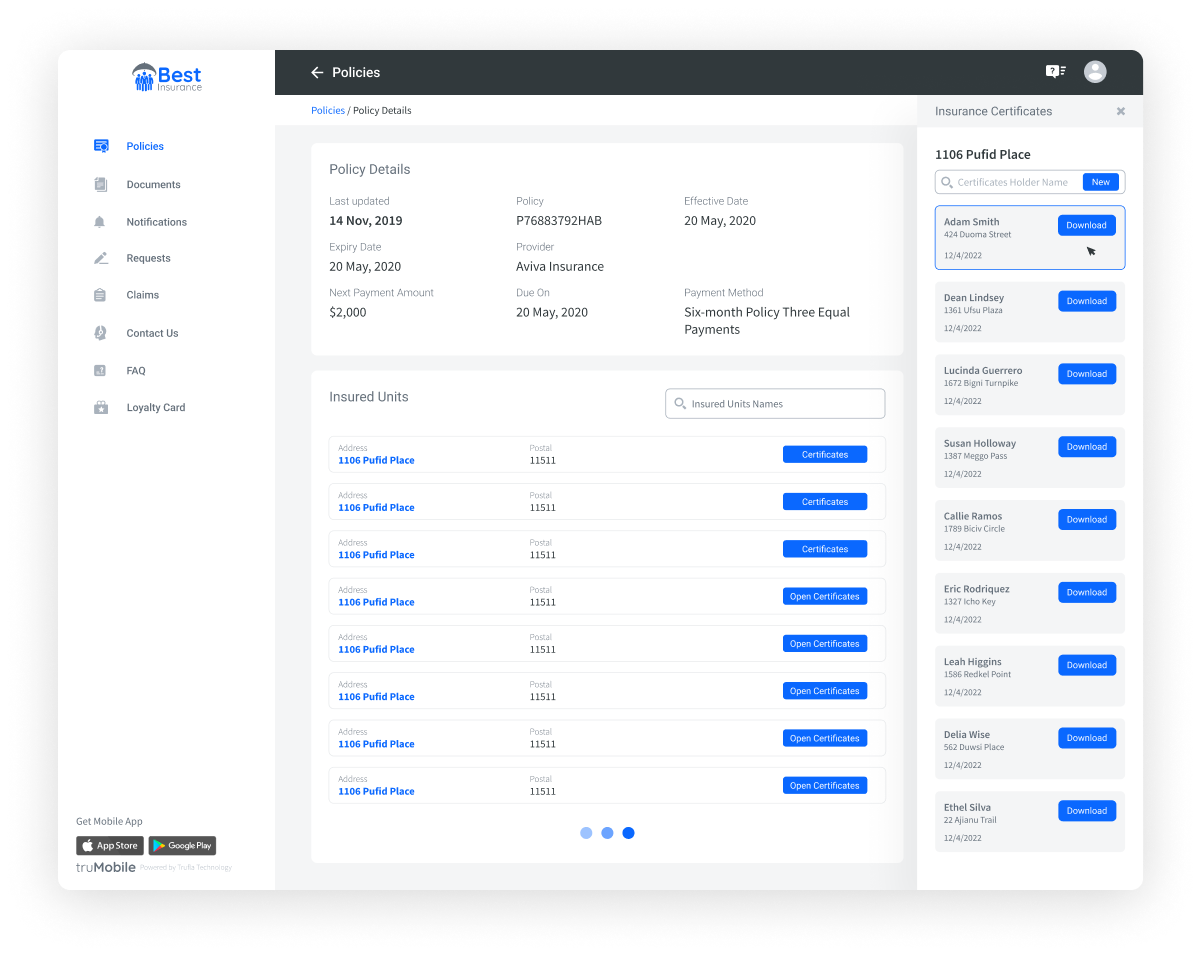Select the third pagination dot
The width and height of the screenshot is (1202, 956).
pyautogui.click(x=628, y=833)
